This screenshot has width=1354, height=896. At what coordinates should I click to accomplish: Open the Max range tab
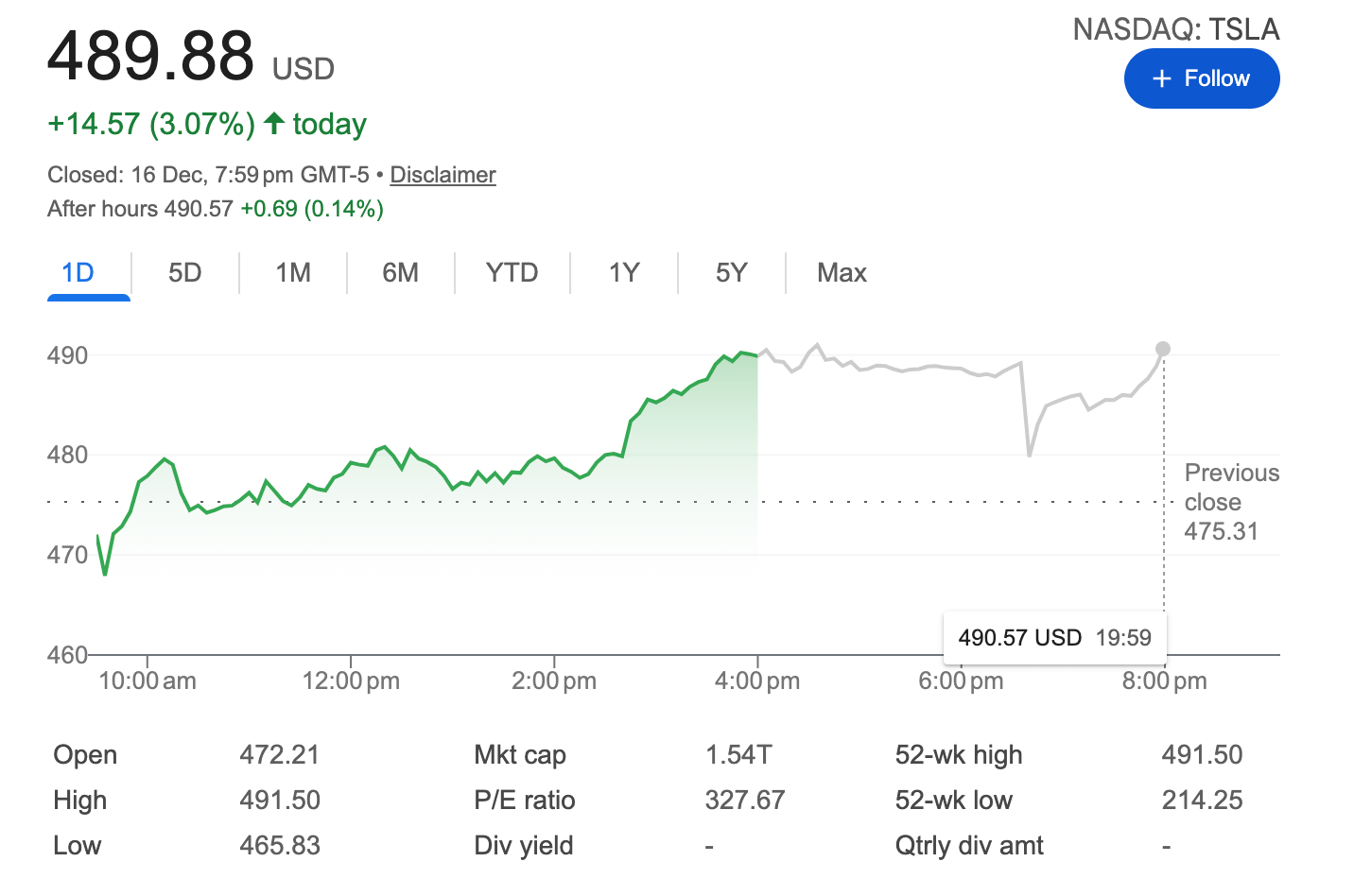point(842,273)
